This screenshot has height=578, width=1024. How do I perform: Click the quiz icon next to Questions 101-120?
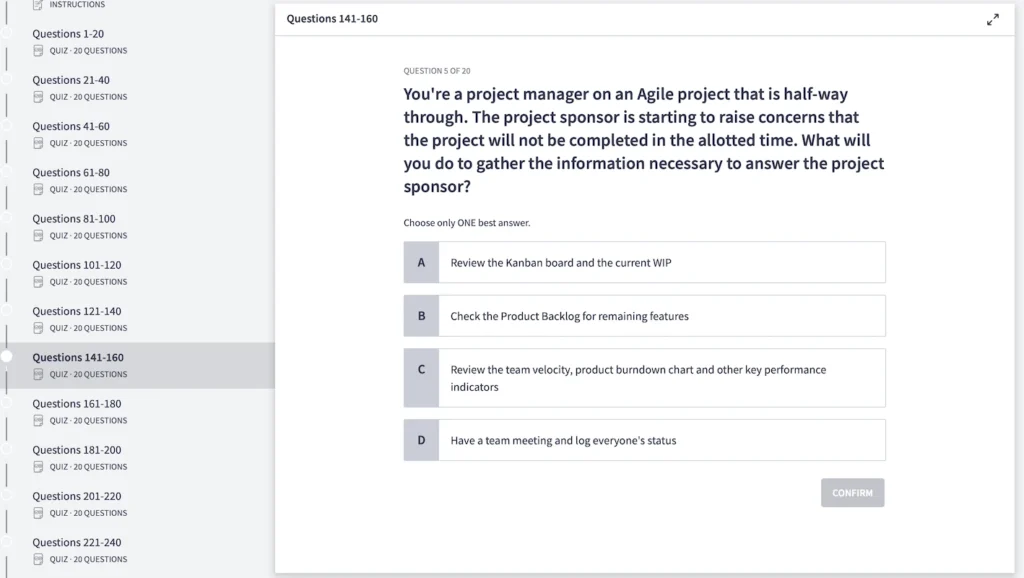[x=36, y=281]
